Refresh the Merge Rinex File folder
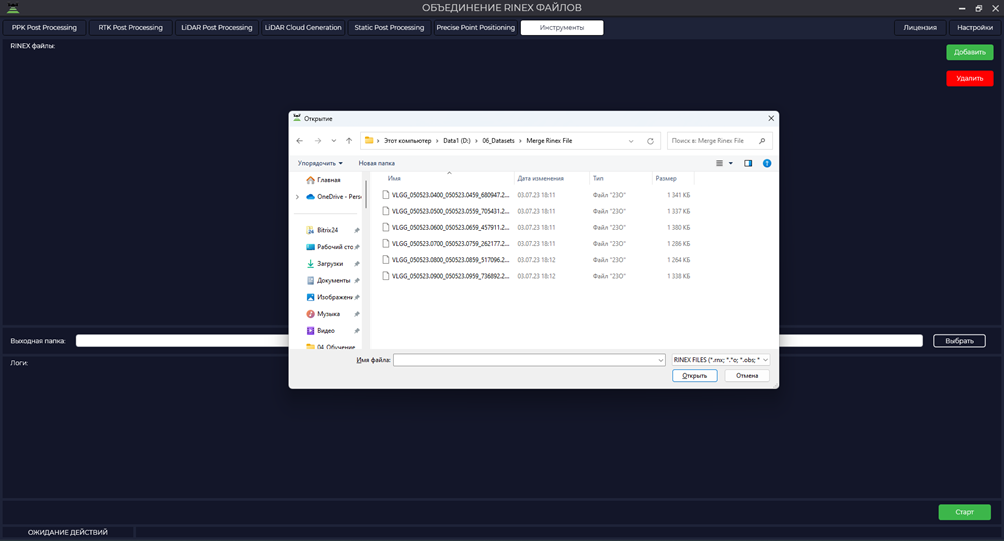Image resolution: width=1004 pixels, height=541 pixels. [x=650, y=141]
